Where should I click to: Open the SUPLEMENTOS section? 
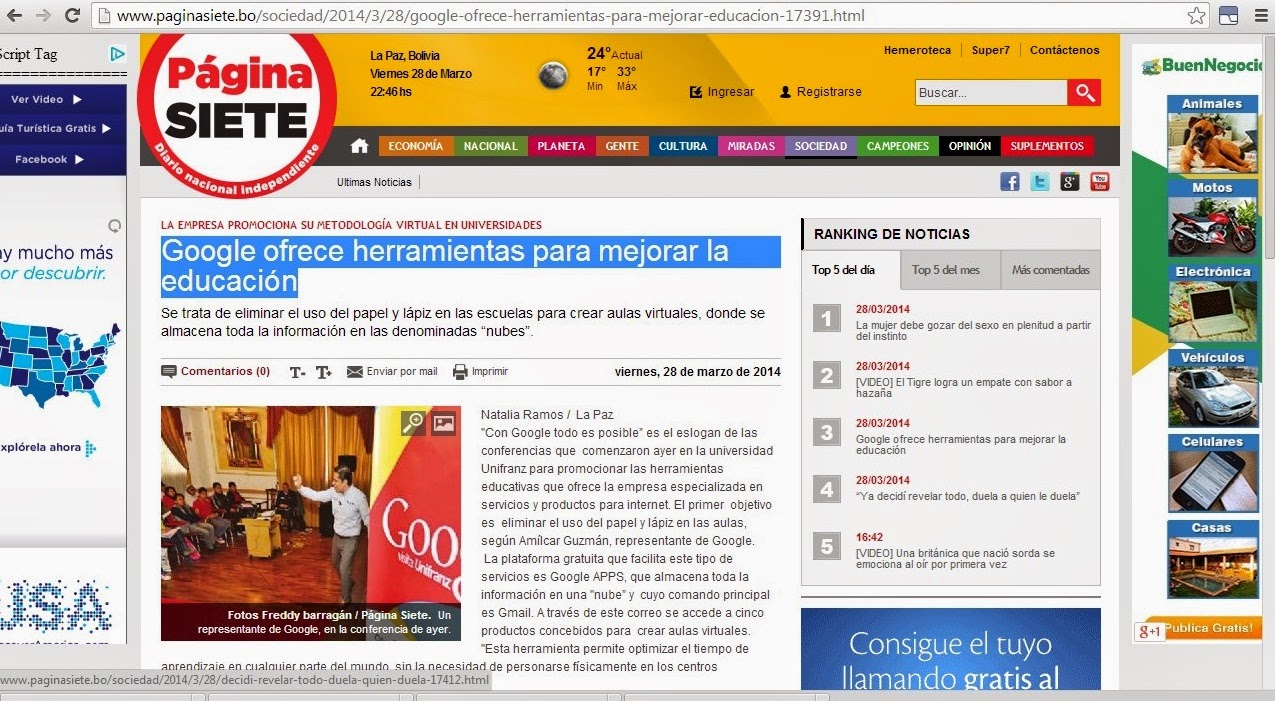(1047, 146)
